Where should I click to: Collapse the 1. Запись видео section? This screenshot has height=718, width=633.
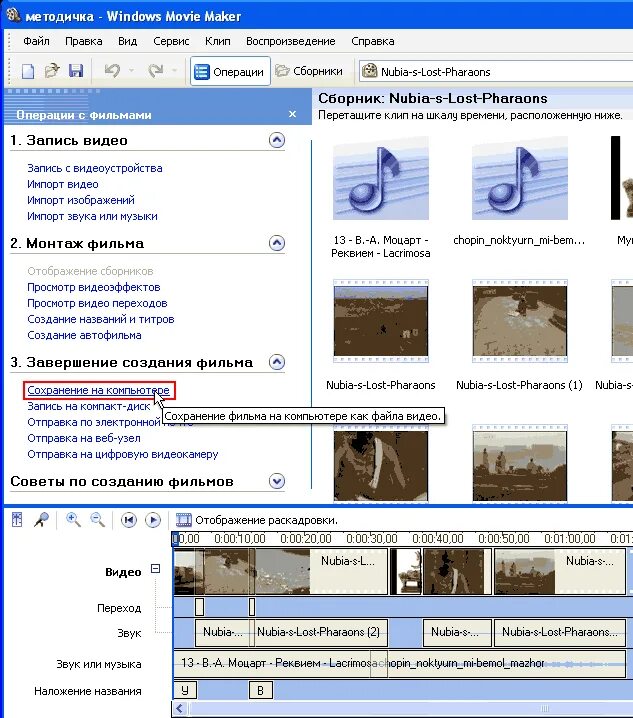277,140
